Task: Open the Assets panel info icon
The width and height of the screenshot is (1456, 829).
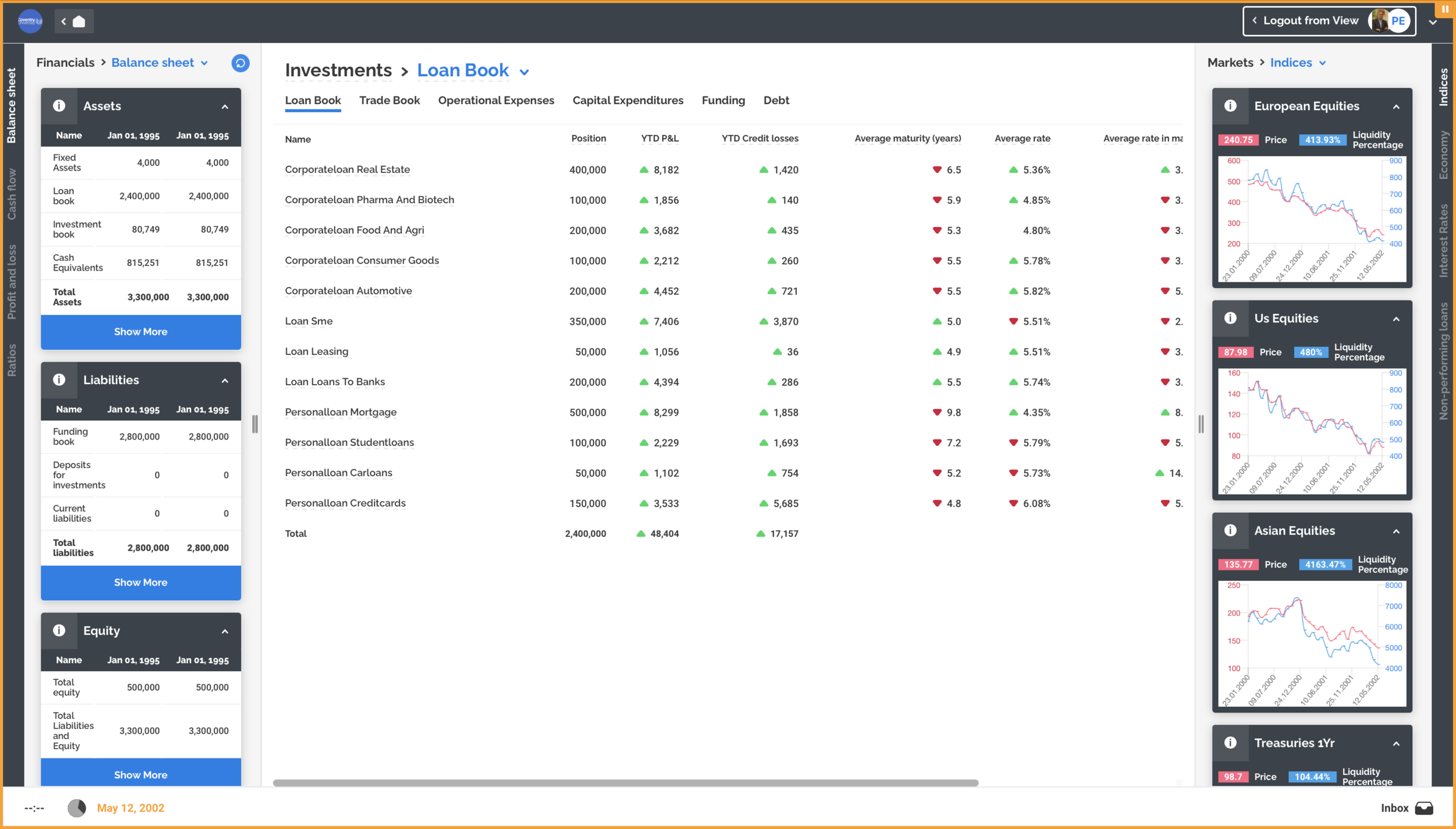Action: tap(59, 106)
